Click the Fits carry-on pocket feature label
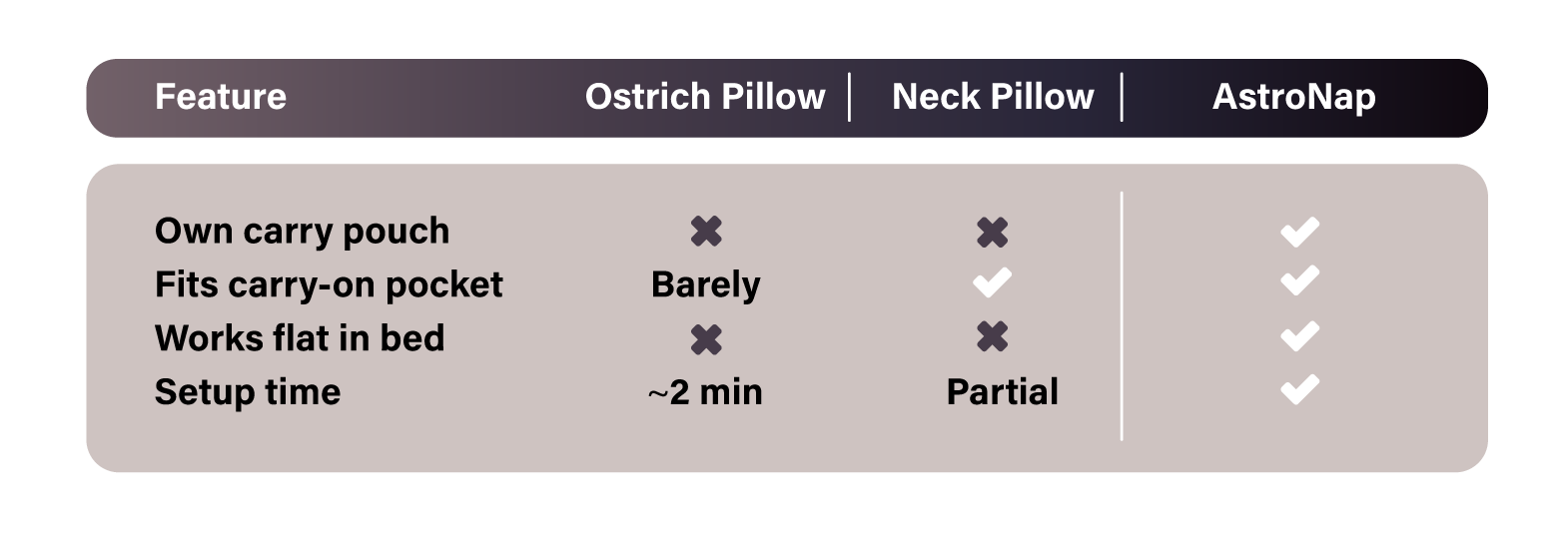The width and height of the screenshot is (1568, 536). [x=329, y=284]
